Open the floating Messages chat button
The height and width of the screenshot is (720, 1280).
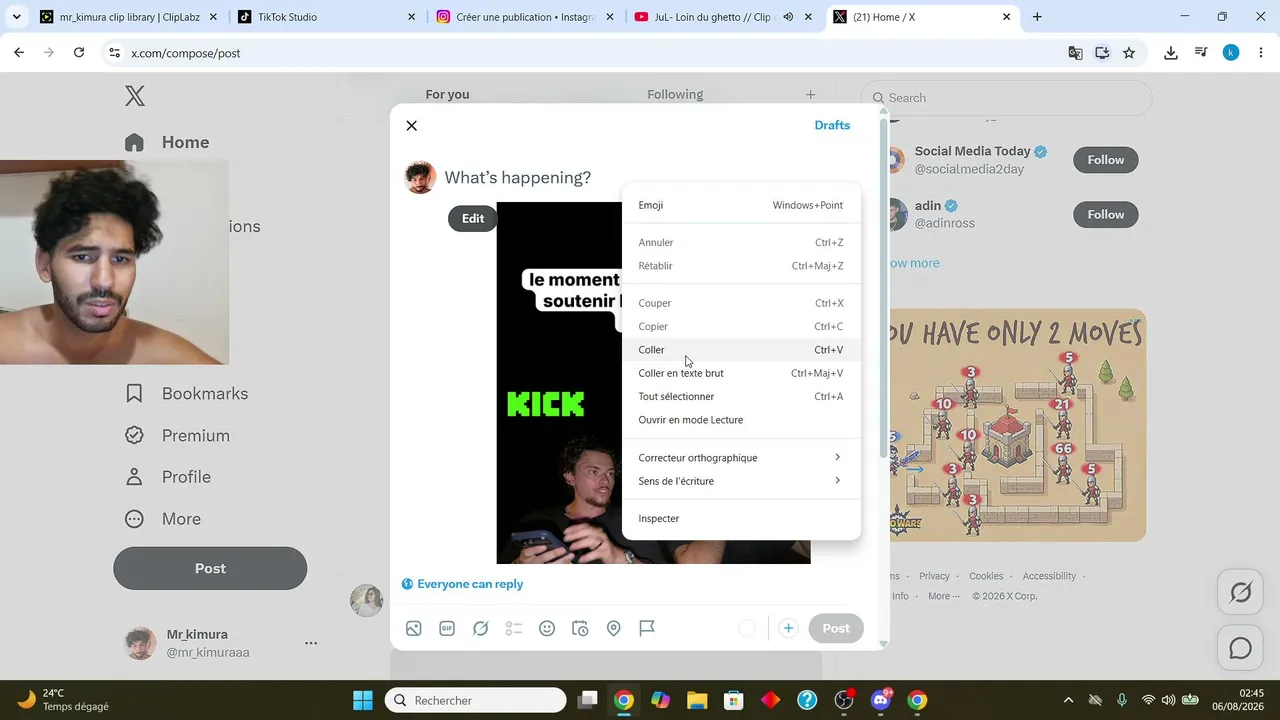[1241, 648]
